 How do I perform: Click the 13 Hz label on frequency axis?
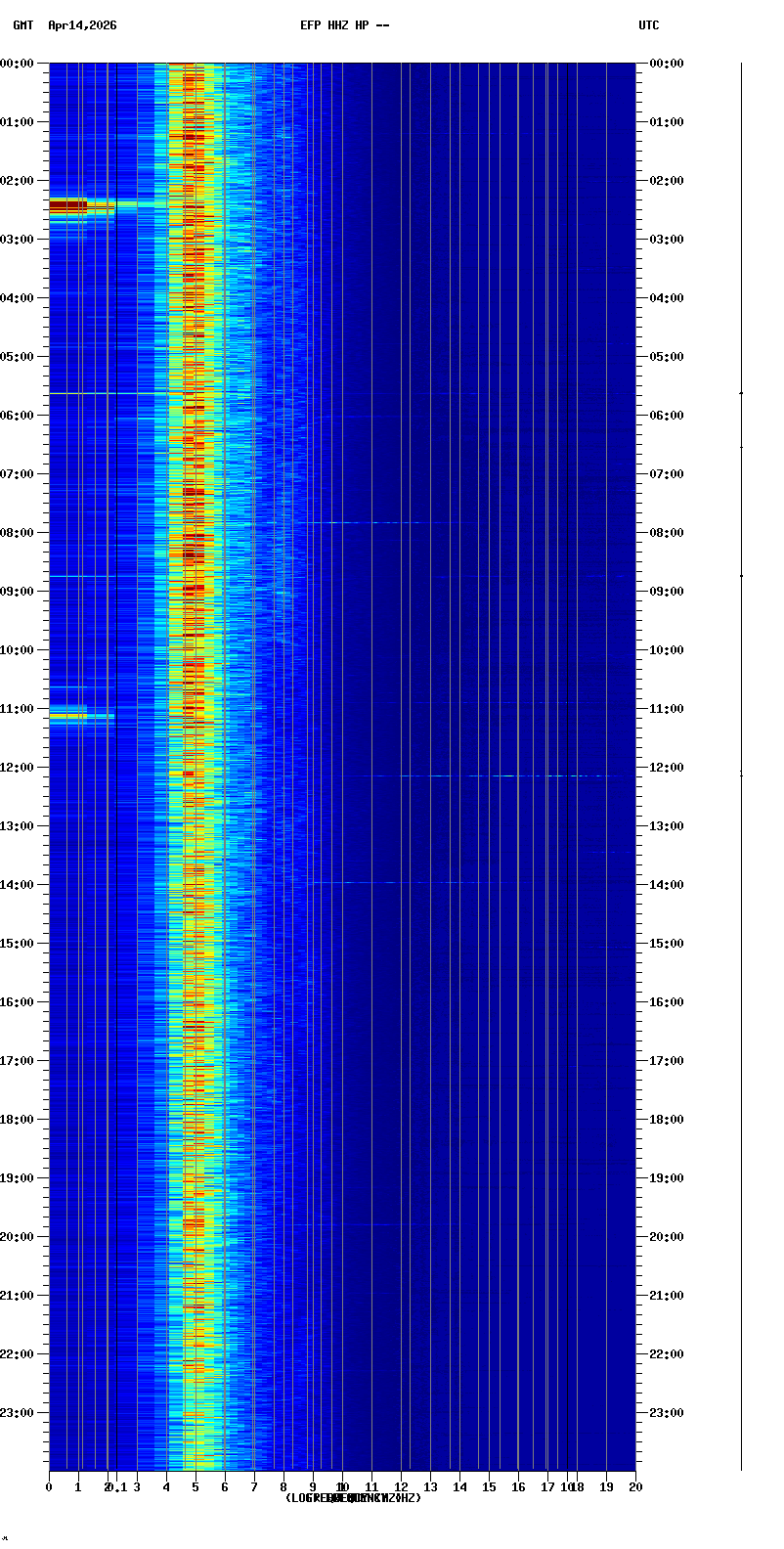coord(430,1487)
